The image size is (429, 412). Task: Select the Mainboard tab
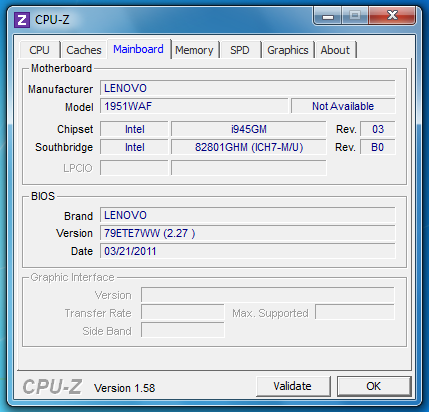click(x=138, y=49)
